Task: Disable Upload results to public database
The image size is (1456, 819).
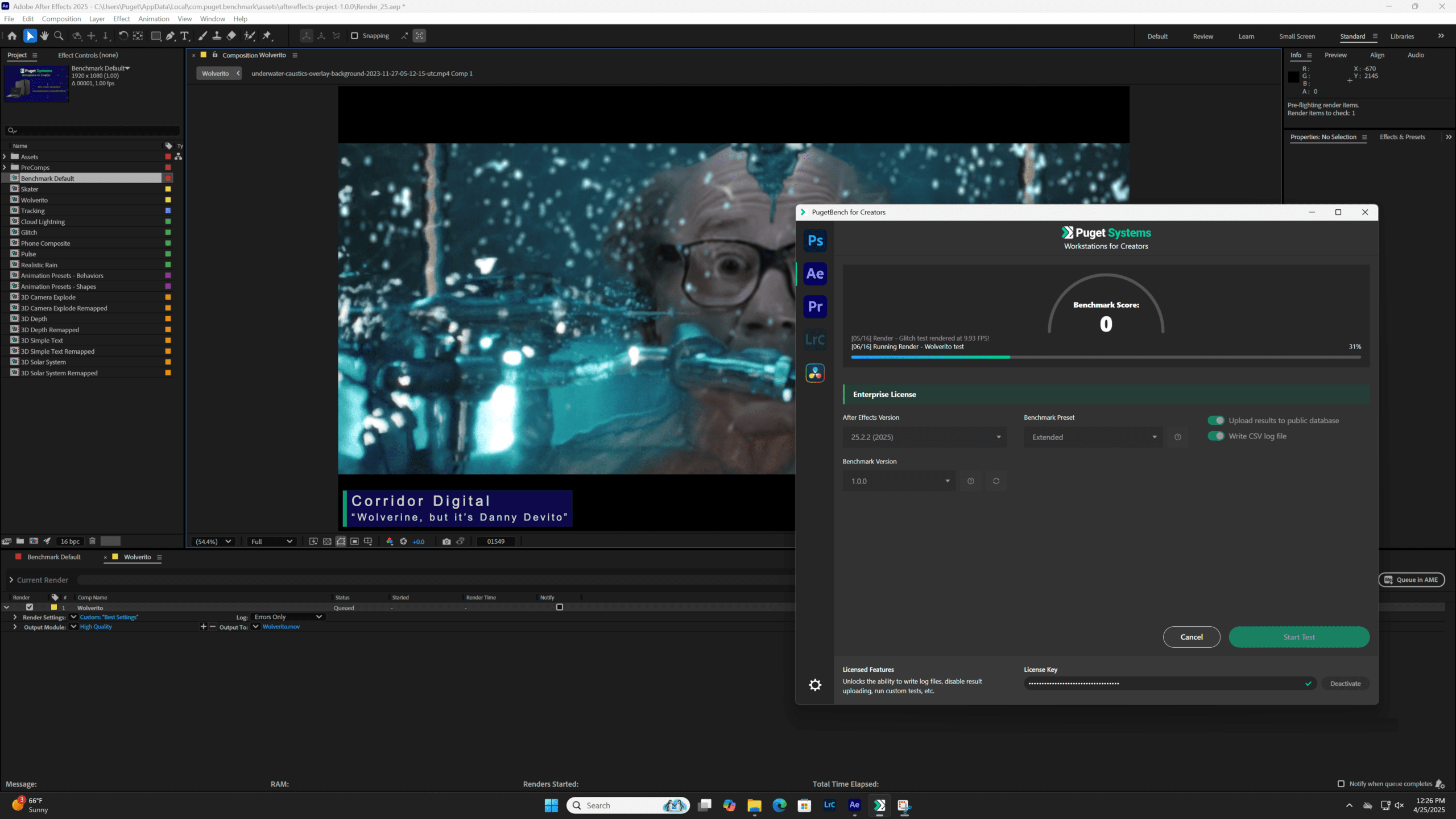Action: [1216, 420]
